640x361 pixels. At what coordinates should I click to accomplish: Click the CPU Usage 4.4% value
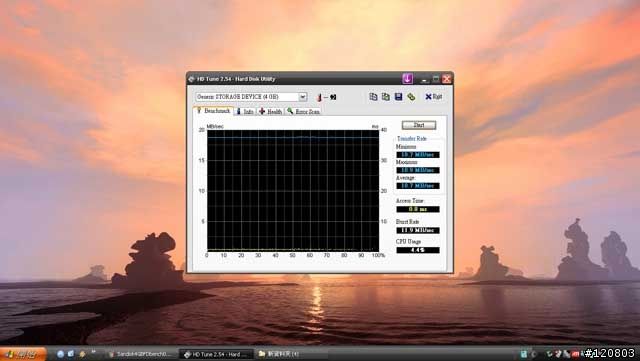coord(418,250)
